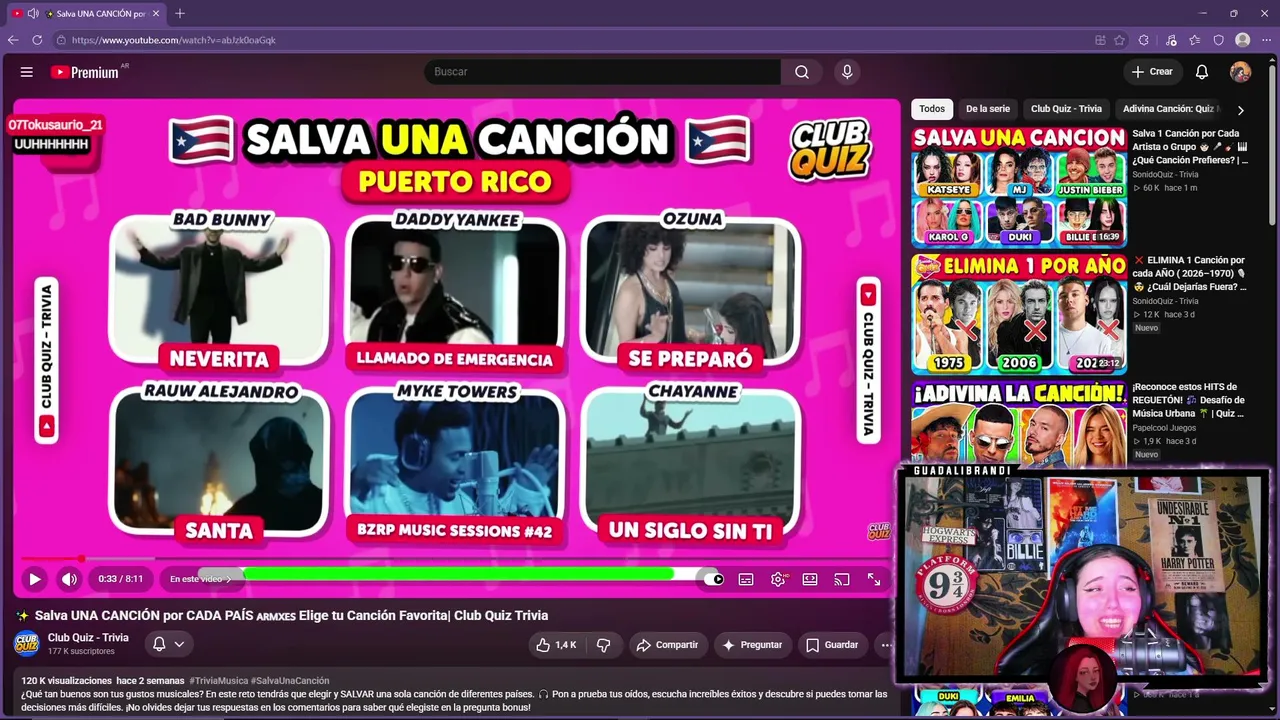Open the browser media control icon
The image size is (1280, 720).
point(1171,40)
